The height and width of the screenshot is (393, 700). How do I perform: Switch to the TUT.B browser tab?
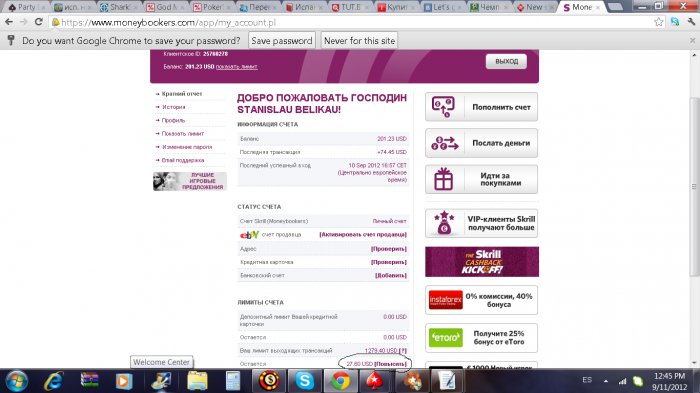pyautogui.click(x=352, y=7)
